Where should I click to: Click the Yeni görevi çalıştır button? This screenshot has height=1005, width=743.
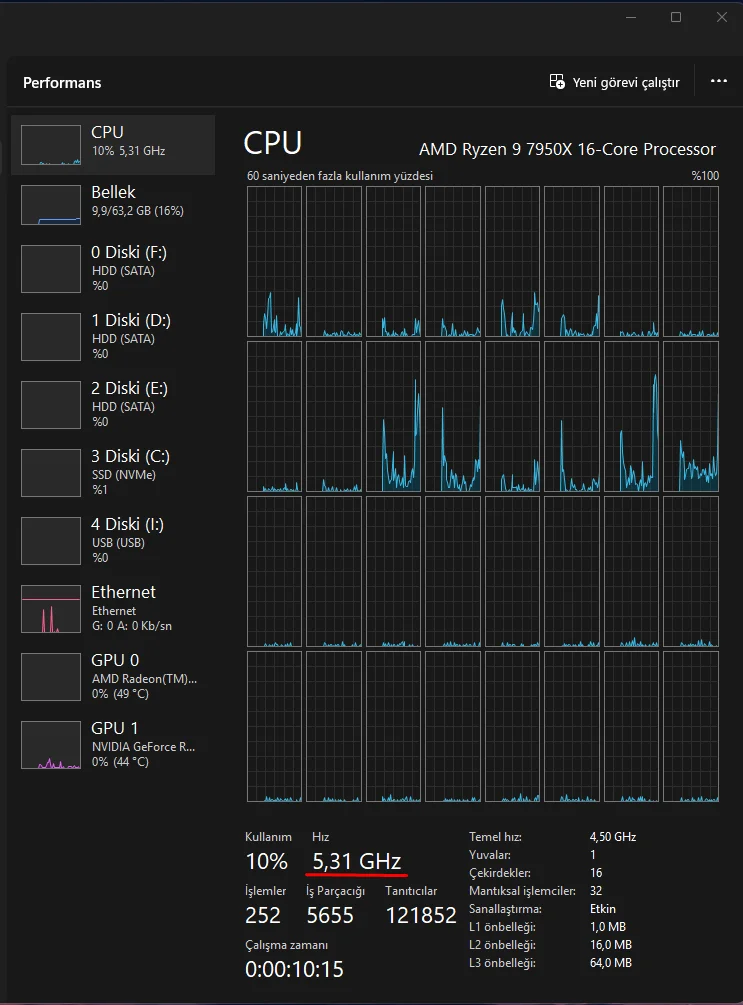click(x=615, y=82)
